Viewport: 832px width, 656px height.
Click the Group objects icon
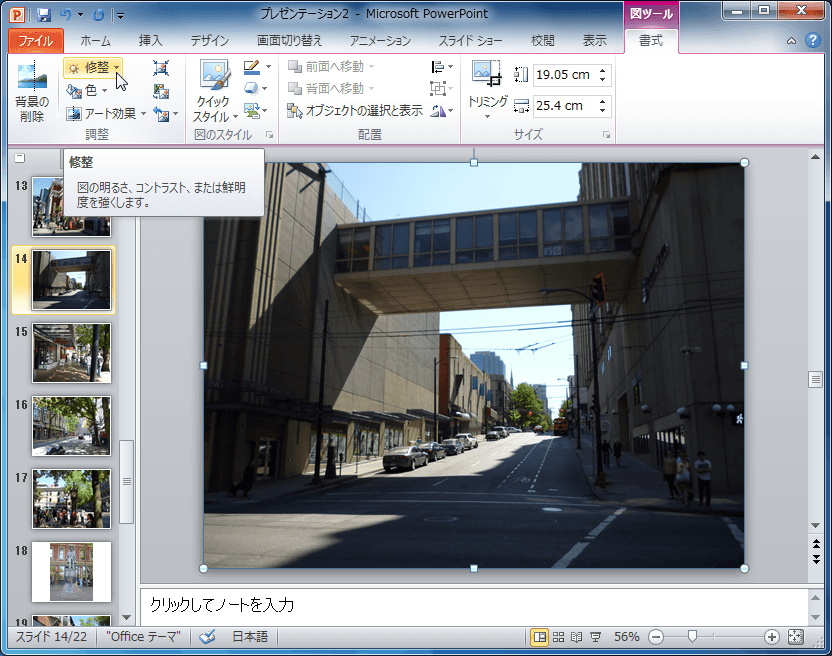click(438, 89)
